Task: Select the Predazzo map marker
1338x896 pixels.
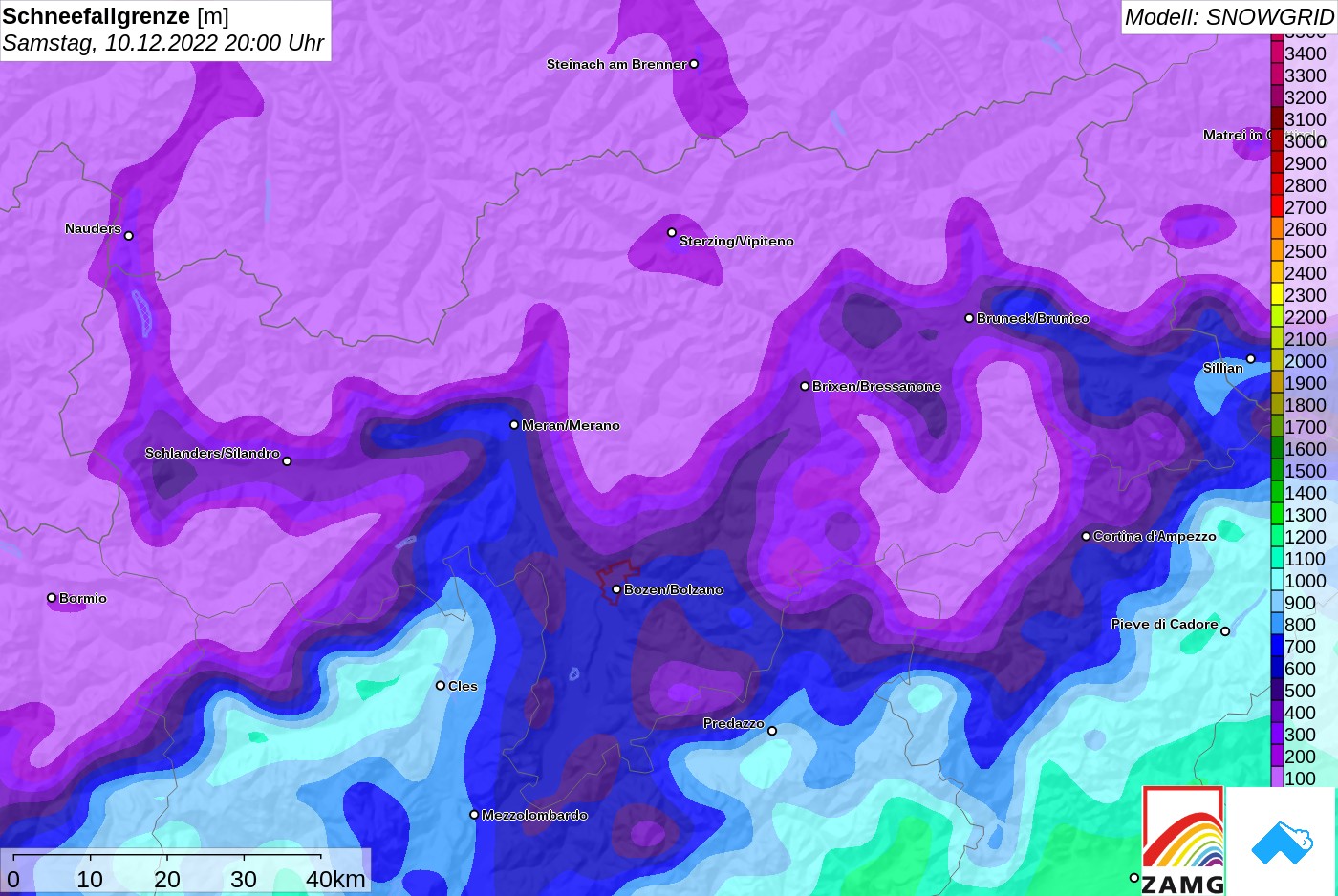Action: (x=772, y=731)
